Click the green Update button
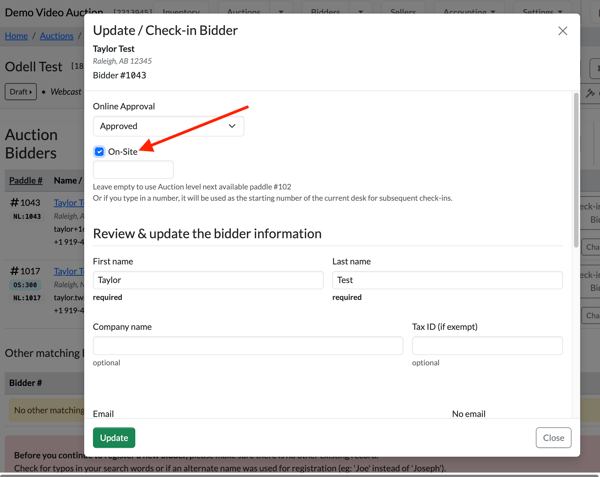600x477 pixels. coord(114,438)
